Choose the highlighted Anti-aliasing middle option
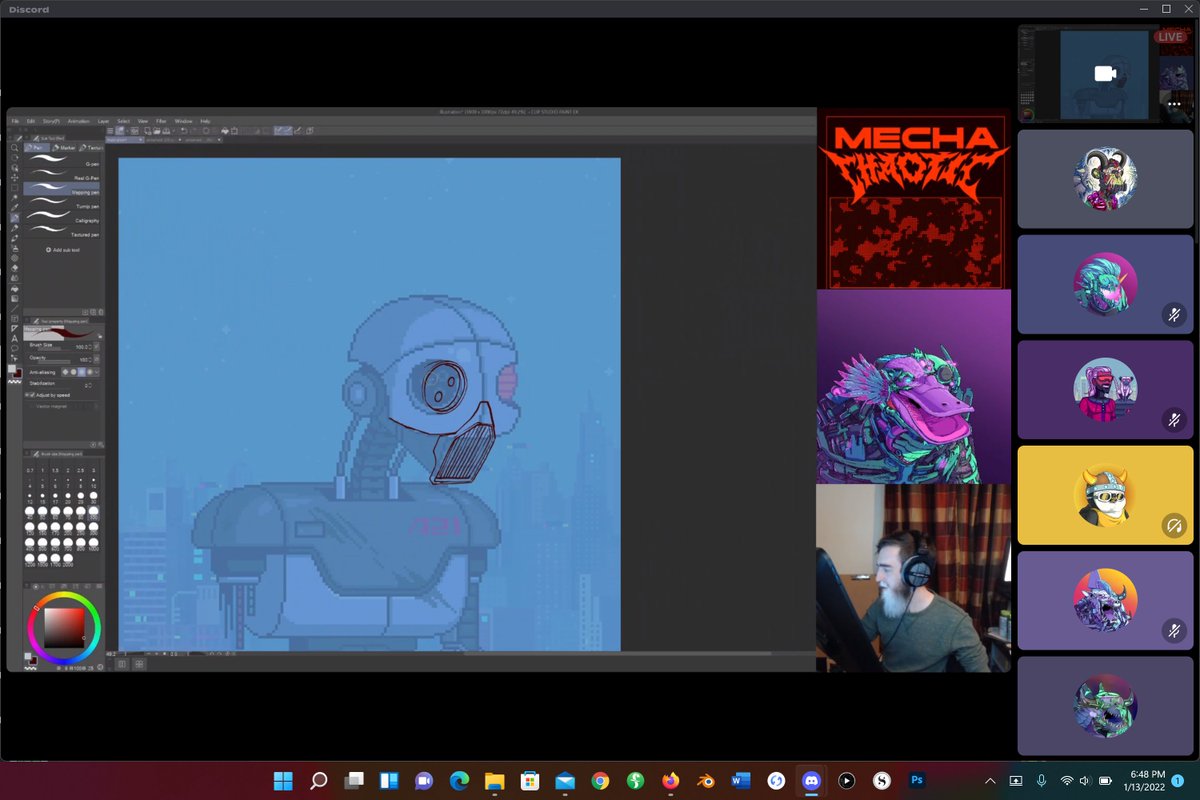This screenshot has width=1200, height=800. click(81, 372)
